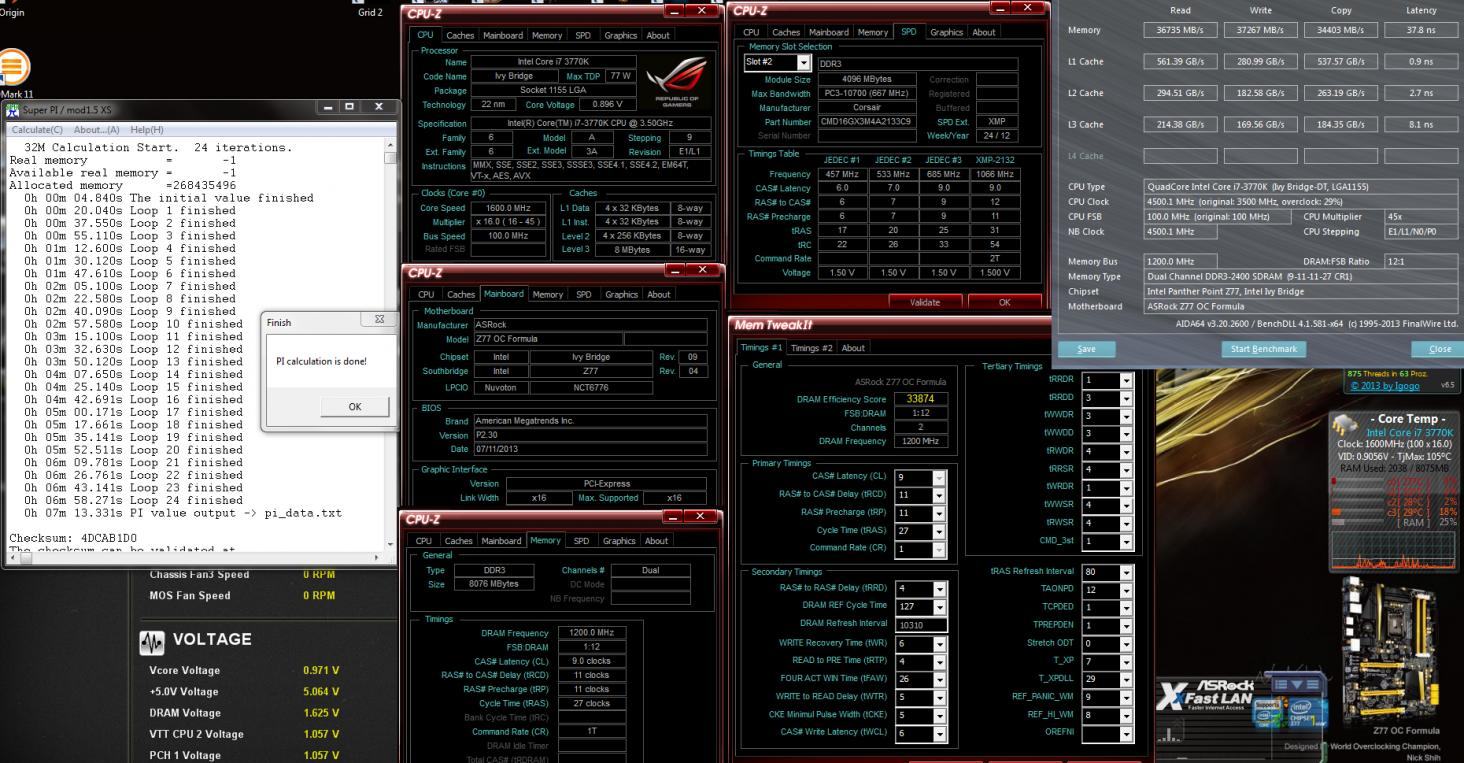Click AIDA64 L1 Cache Read 561.39 GB/s
This screenshot has width=1464, height=763.
pos(1179,62)
